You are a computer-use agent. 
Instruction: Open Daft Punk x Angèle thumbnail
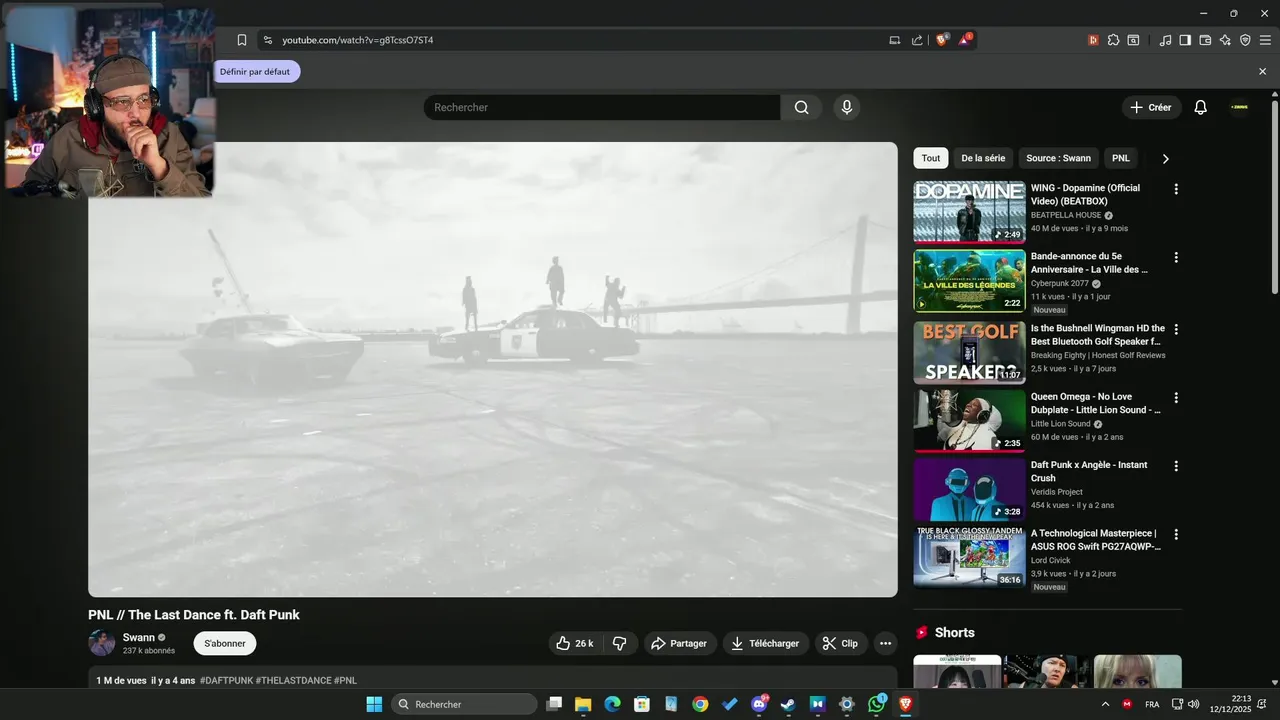[969, 489]
